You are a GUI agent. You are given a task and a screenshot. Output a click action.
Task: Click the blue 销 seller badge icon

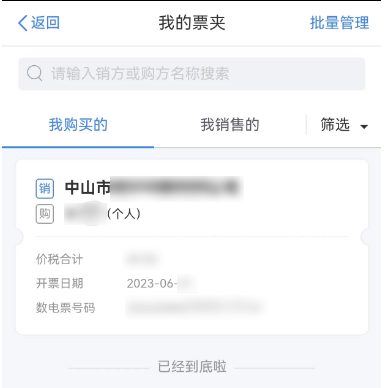(x=45, y=189)
